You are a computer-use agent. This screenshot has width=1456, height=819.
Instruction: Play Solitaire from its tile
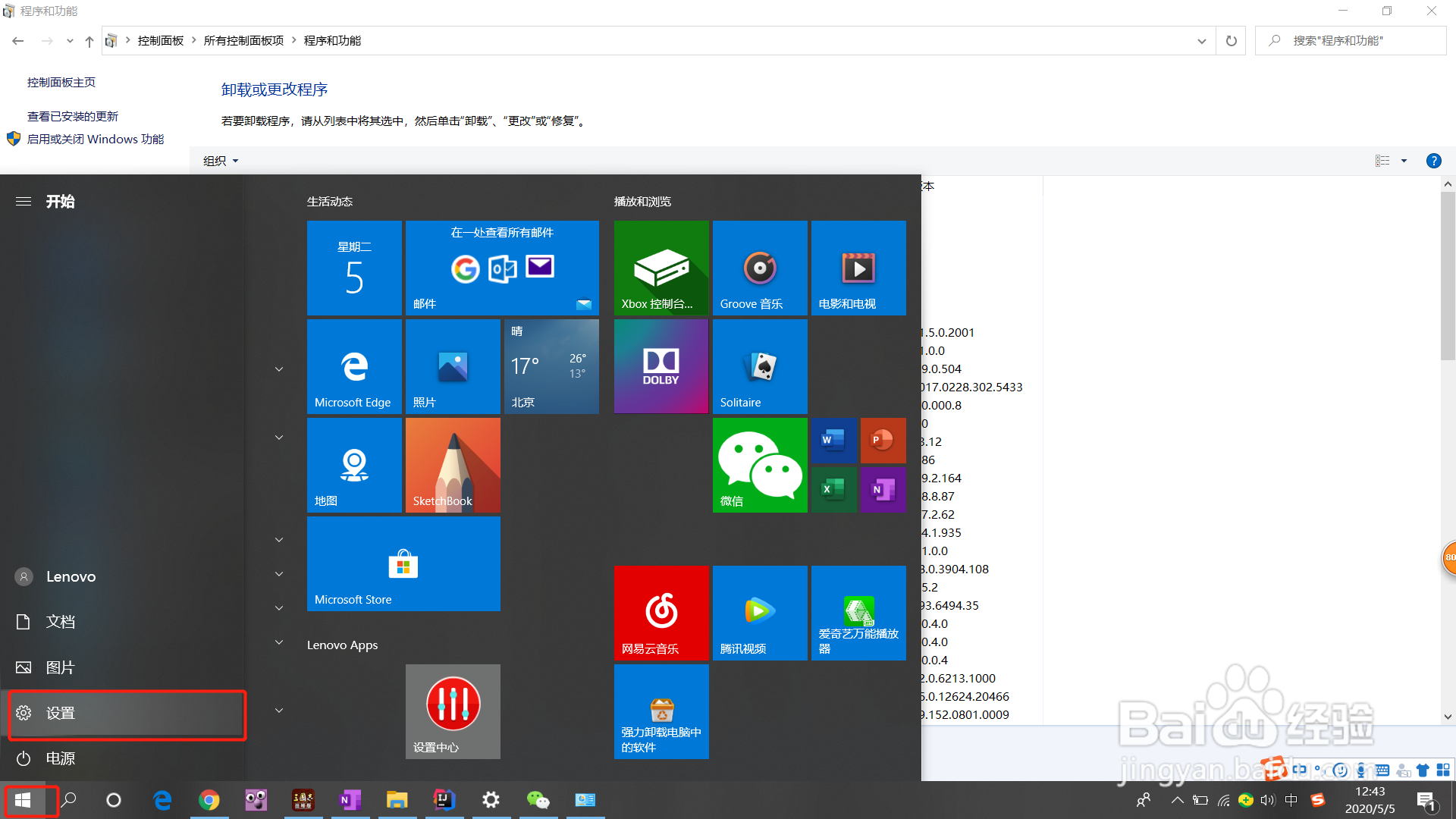[759, 366]
